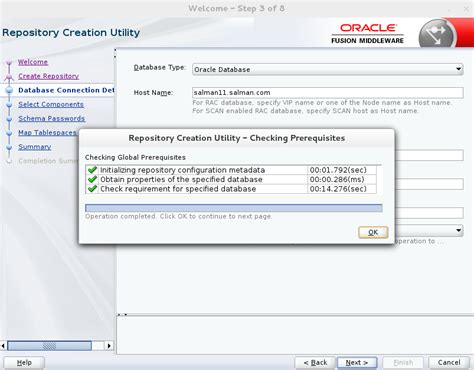Click the green check for Obtain properties row
The image size is (474, 370).
tap(92, 179)
